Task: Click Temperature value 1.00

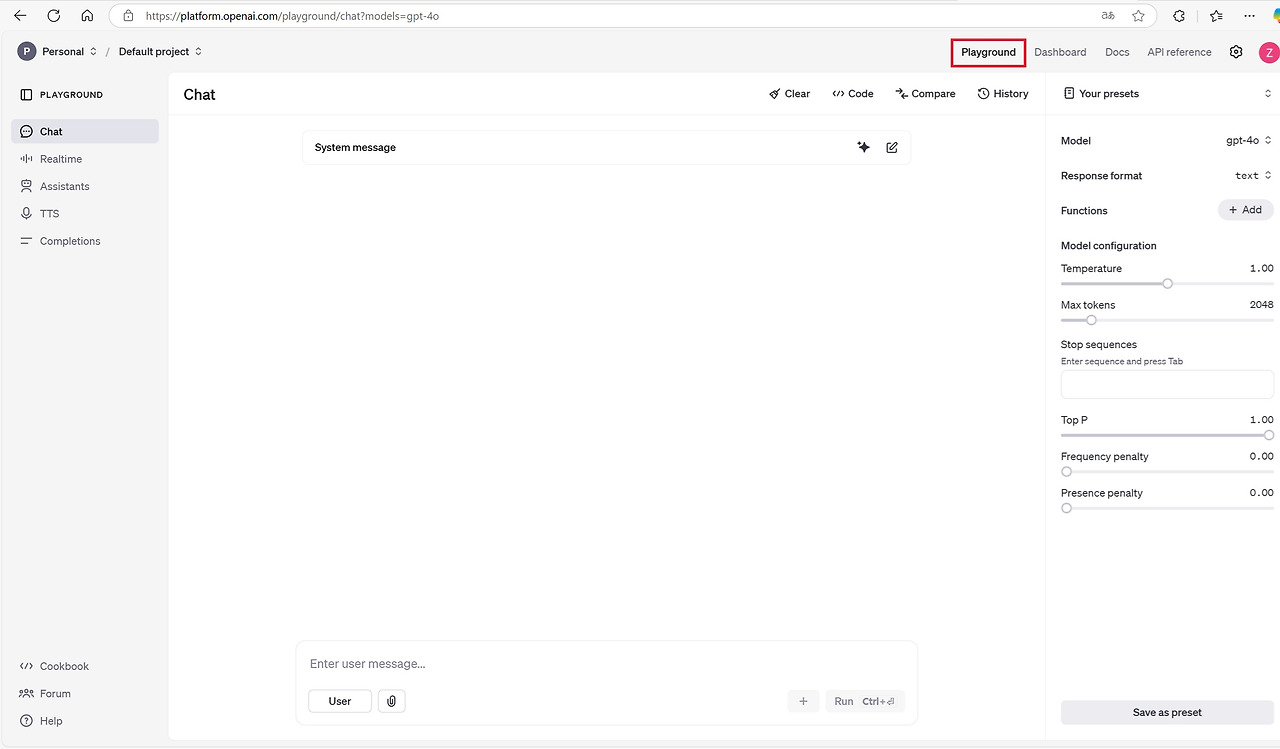Action: tap(1261, 269)
